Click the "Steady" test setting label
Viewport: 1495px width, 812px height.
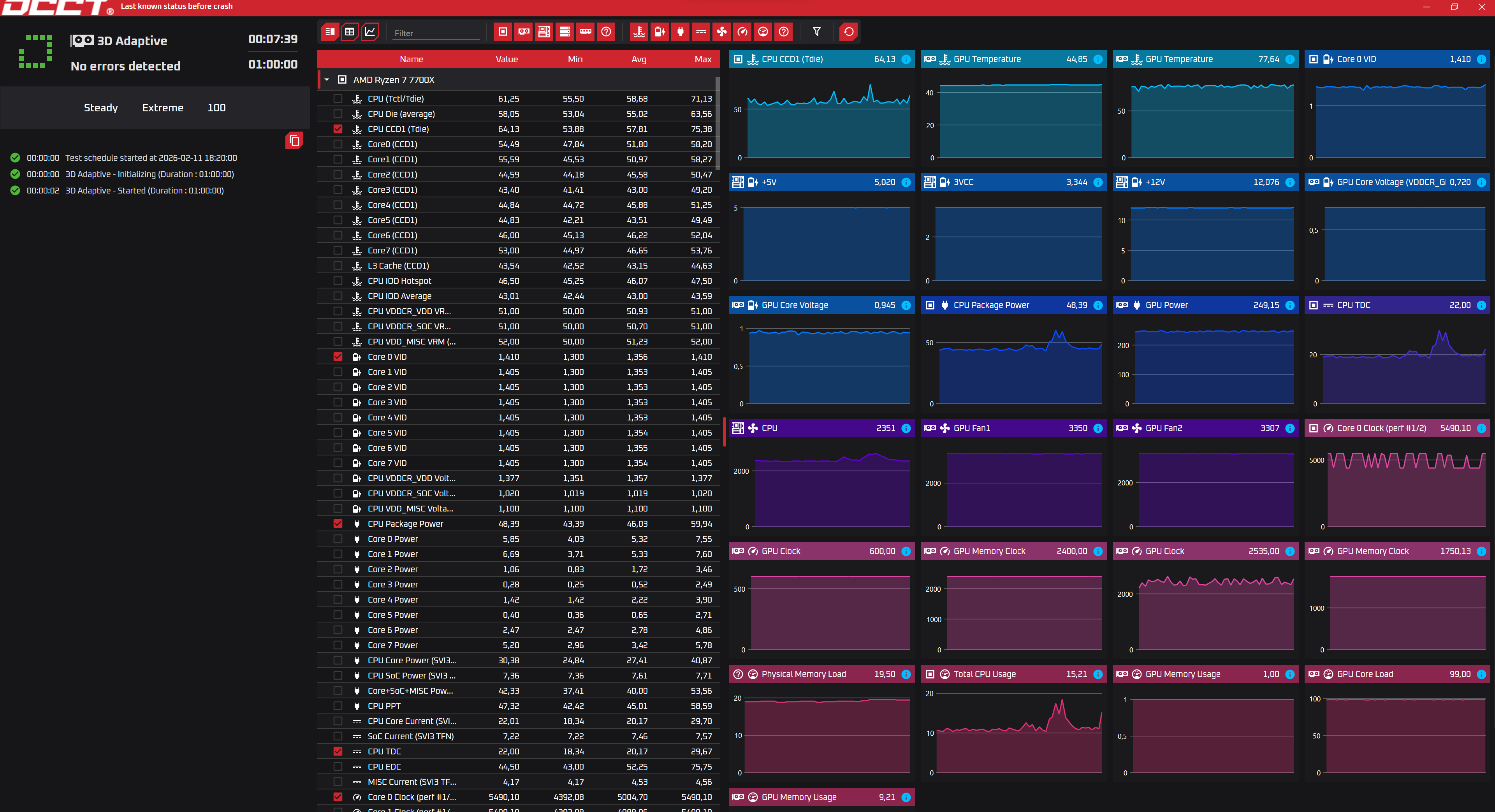click(x=101, y=108)
